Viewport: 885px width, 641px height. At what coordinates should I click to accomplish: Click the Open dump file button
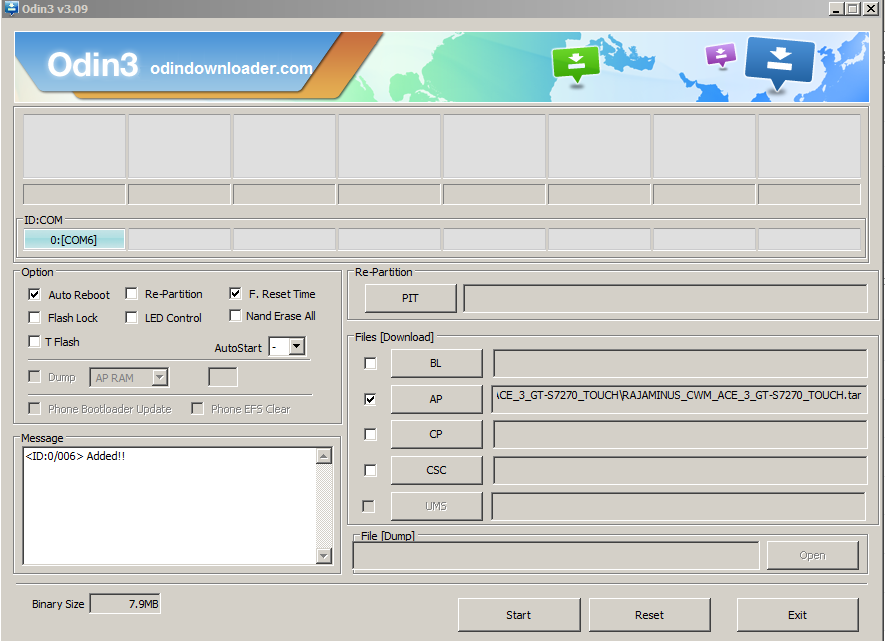[813, 555]
